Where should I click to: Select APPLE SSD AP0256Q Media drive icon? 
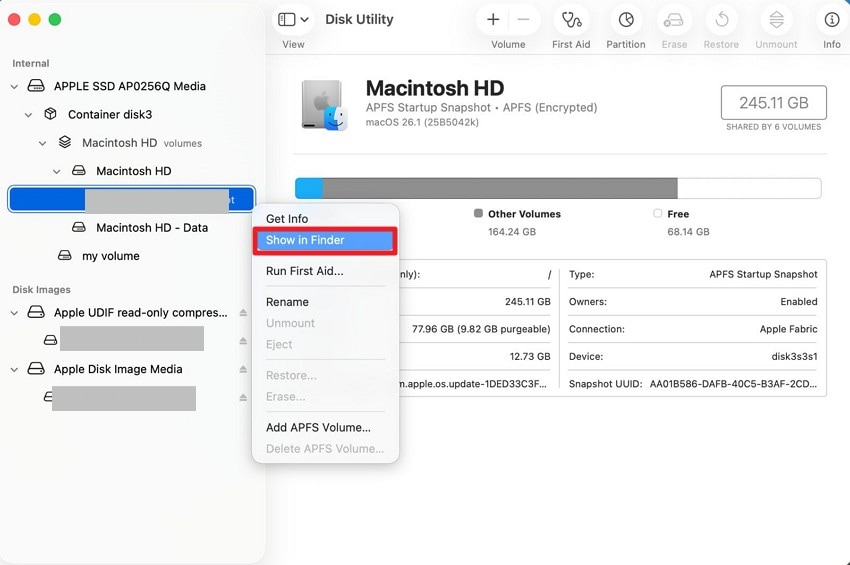pyautogui.click(x=36, y=86)
